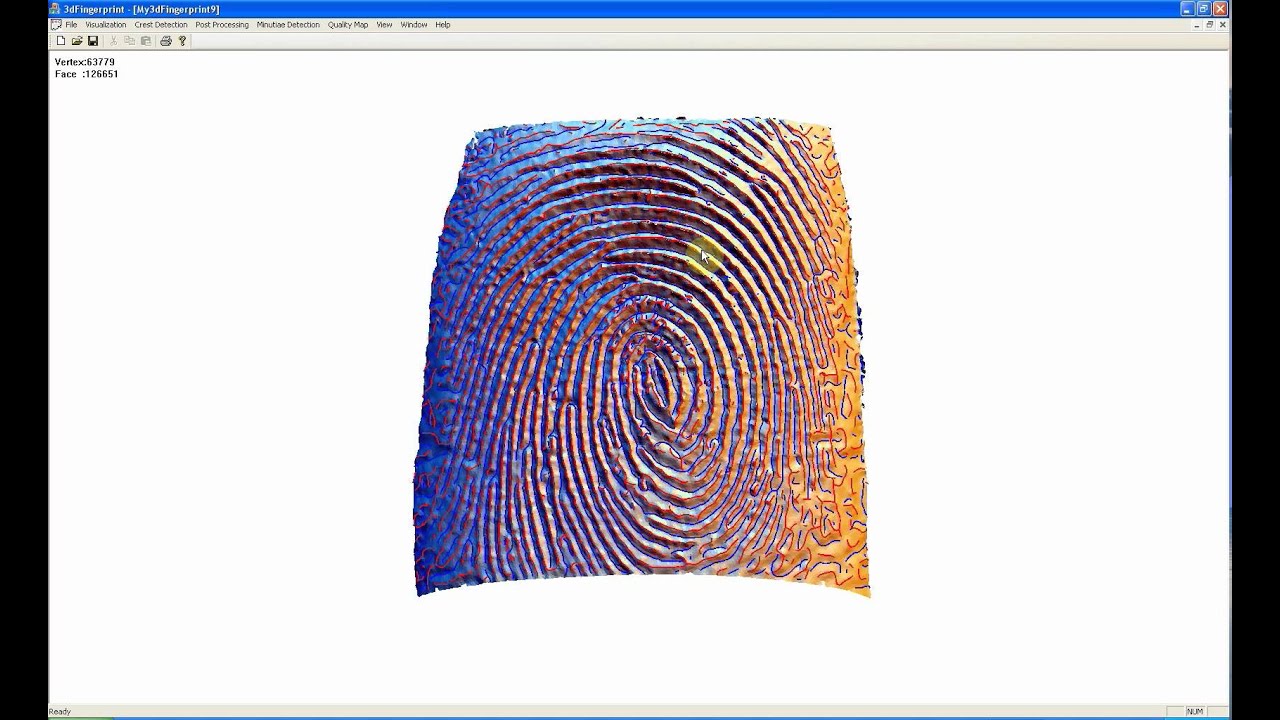The width and height of the screenshot is (1280, 720).
Task: Restore the inner document window size
Action: [1209, 24]
